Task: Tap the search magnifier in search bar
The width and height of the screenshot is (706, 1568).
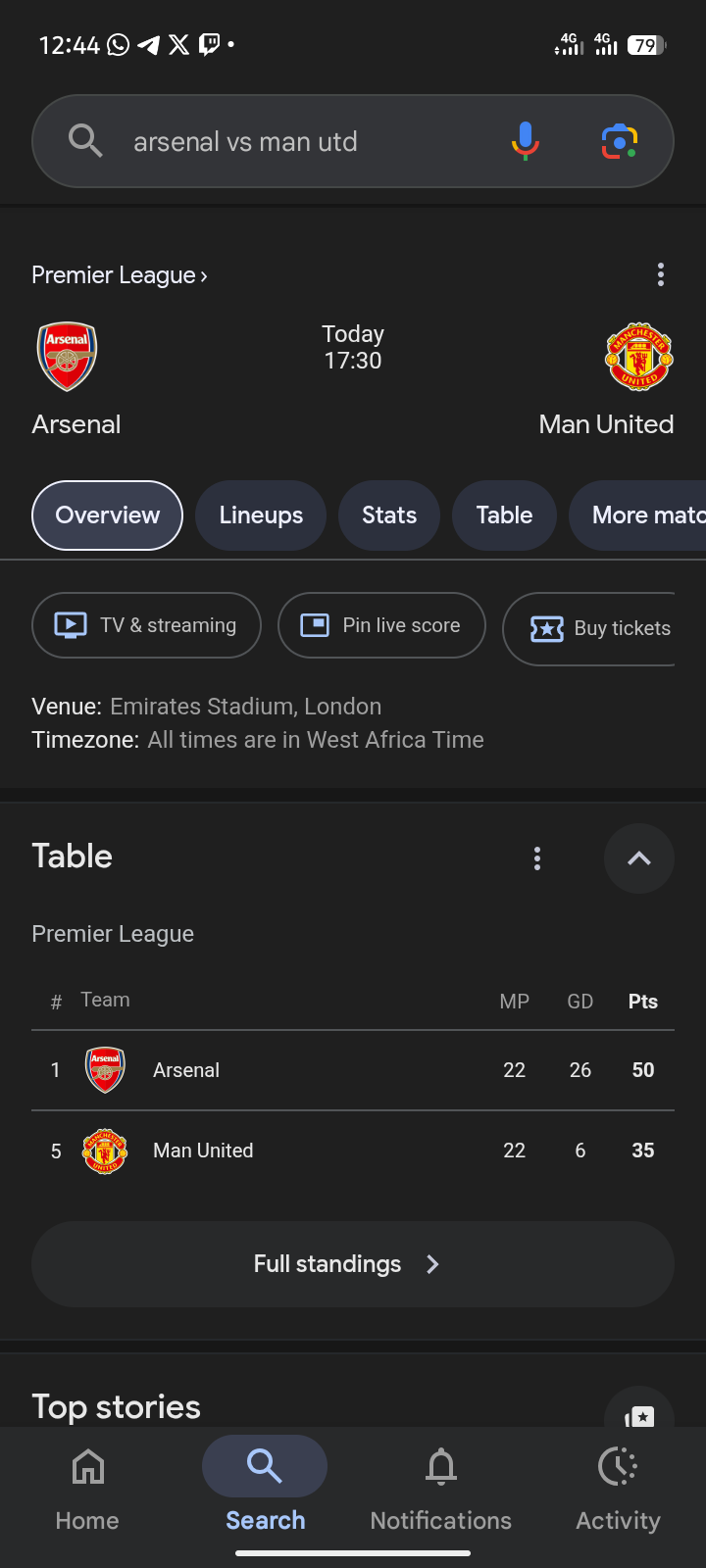Action: (85, 141)
